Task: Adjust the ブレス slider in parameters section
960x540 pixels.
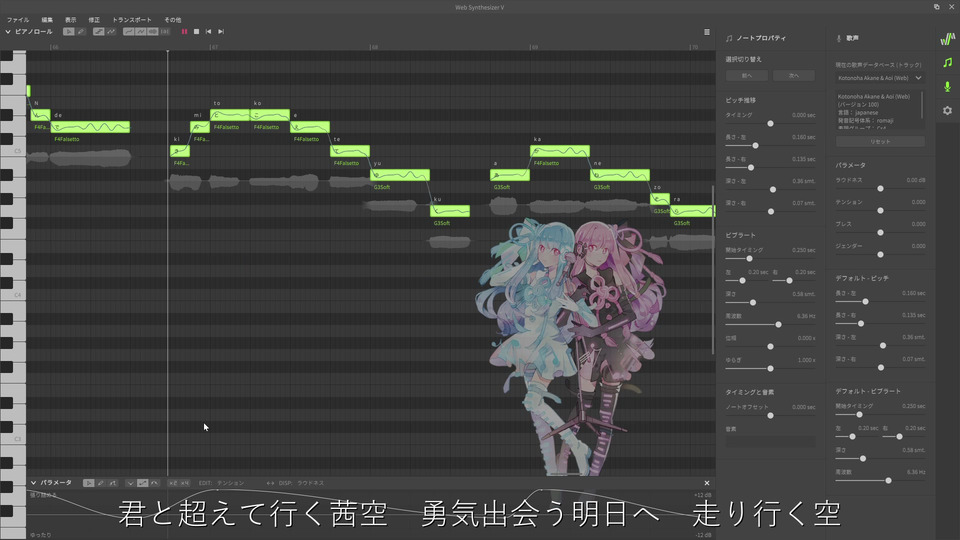Action: [x=880, y=233]
